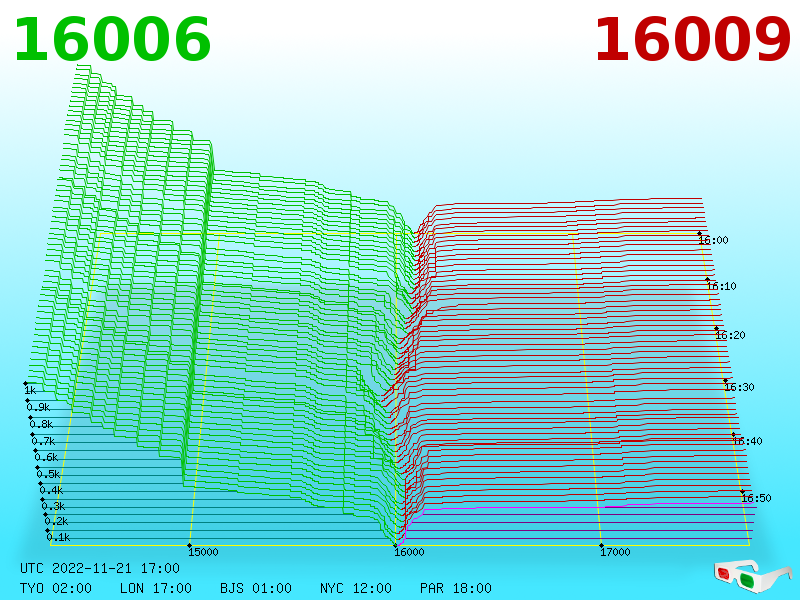Click the LON 17:00 London time
Image resolution: width=800 pixels, height=600 pixels.
click(156, 588)
